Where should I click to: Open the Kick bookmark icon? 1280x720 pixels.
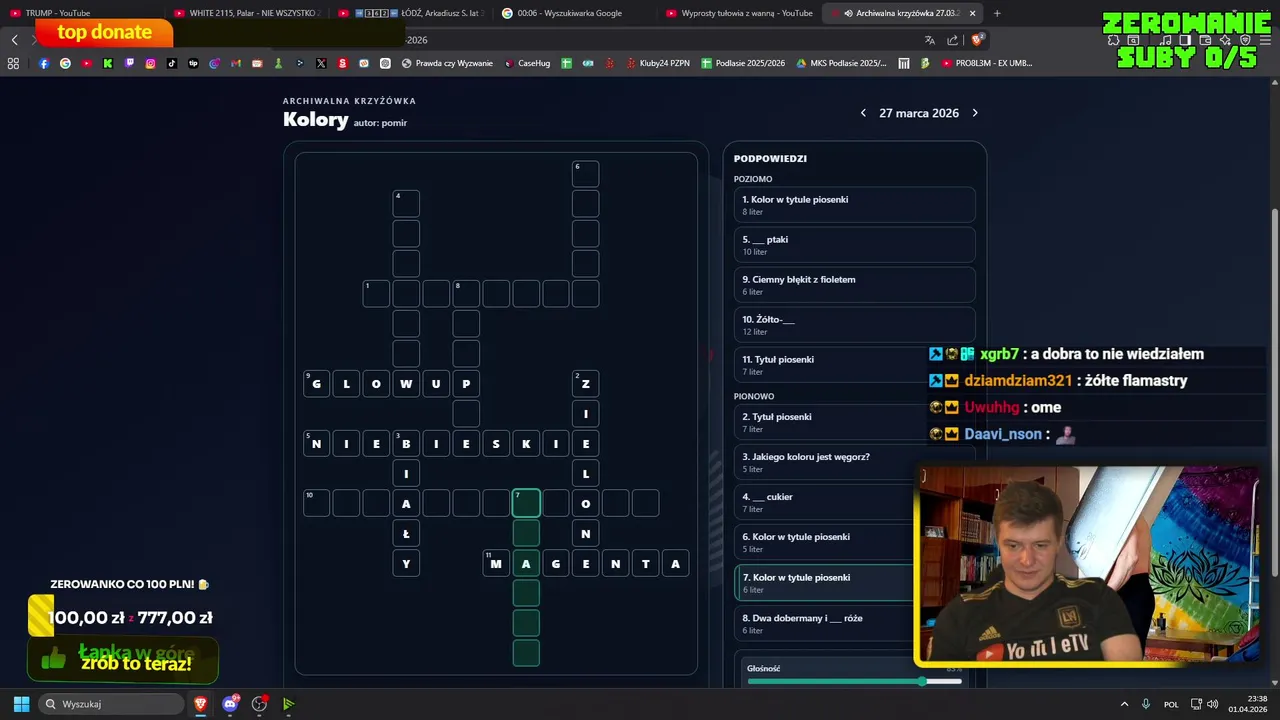tap(108, 63)
